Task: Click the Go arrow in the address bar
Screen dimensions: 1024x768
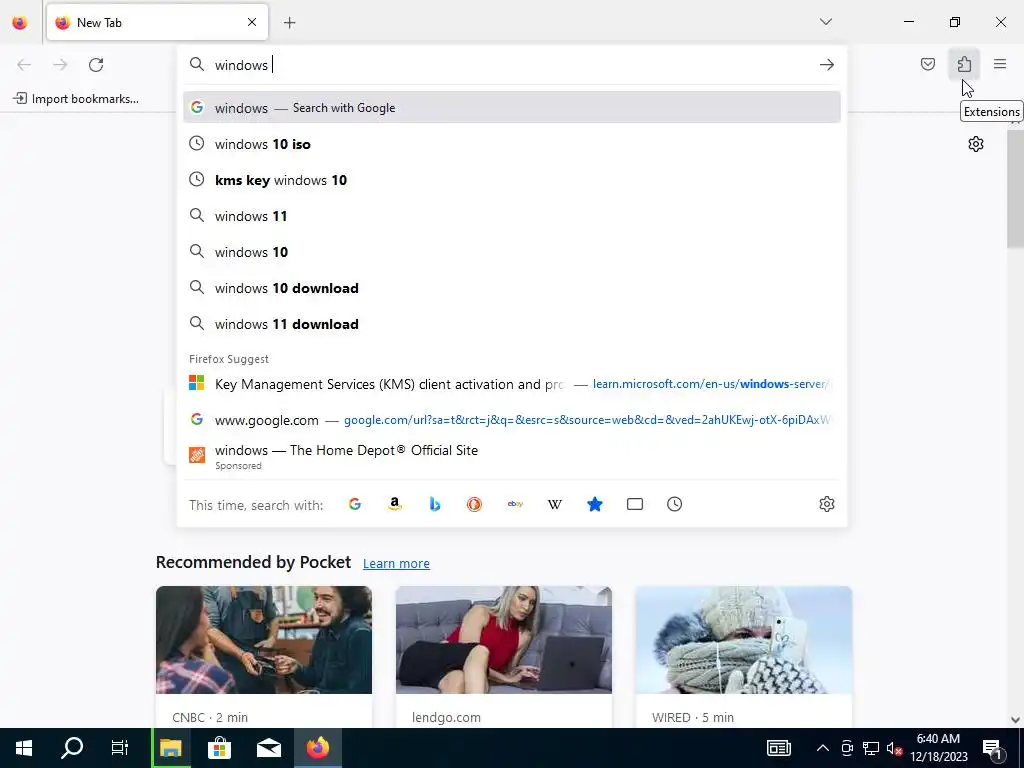Action: (827, 65)
